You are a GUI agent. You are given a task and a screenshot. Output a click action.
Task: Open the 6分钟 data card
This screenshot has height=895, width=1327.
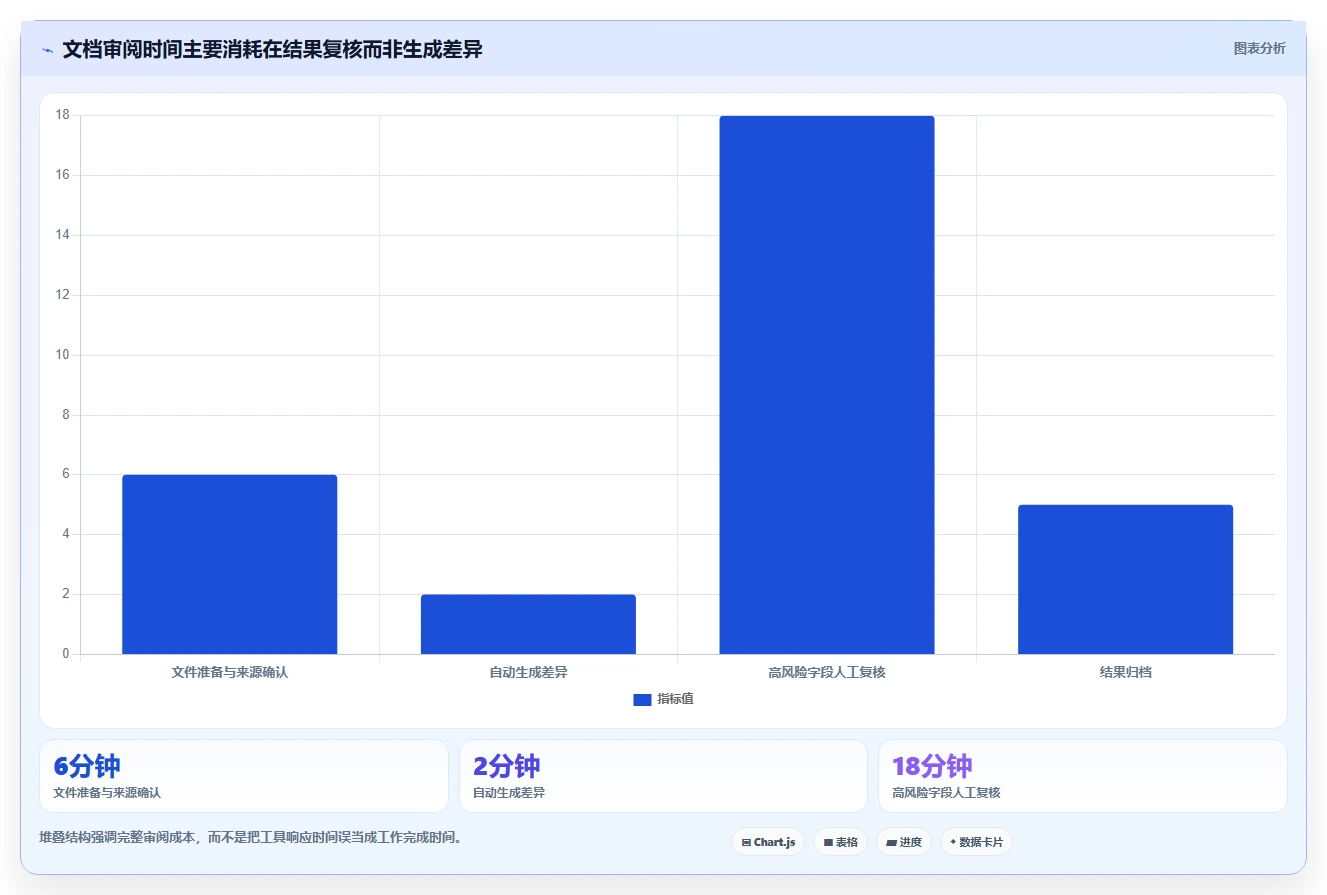click(244, 776)
